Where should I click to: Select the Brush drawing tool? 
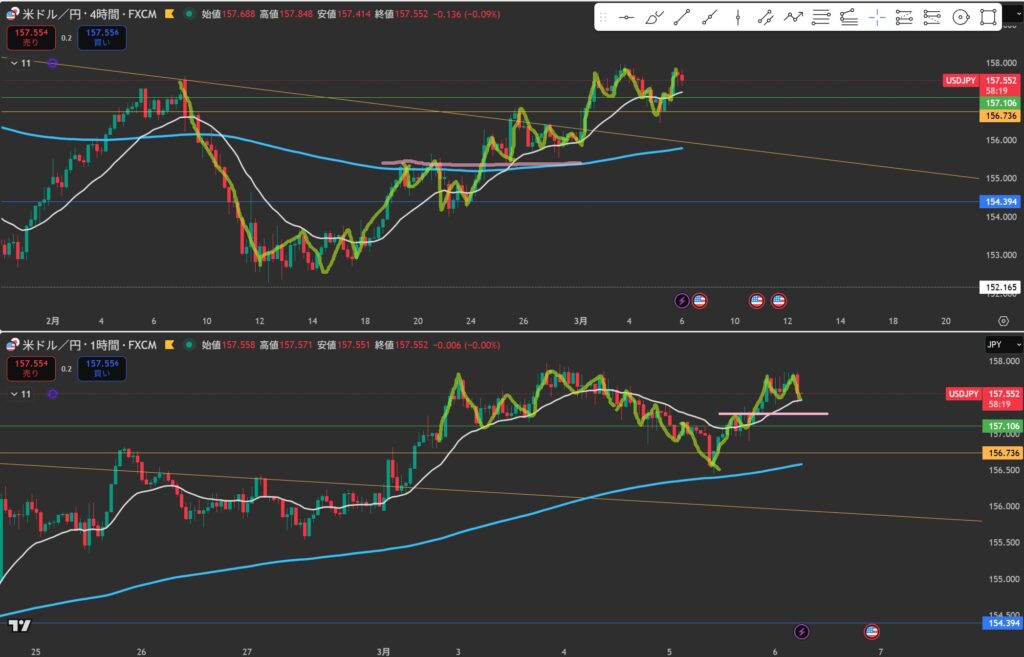pos(655,17)
